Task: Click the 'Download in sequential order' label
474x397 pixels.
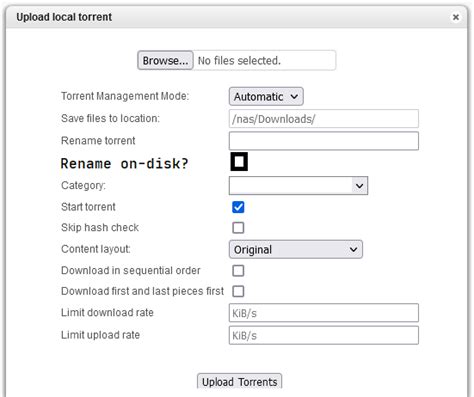Action: [131, 270]
